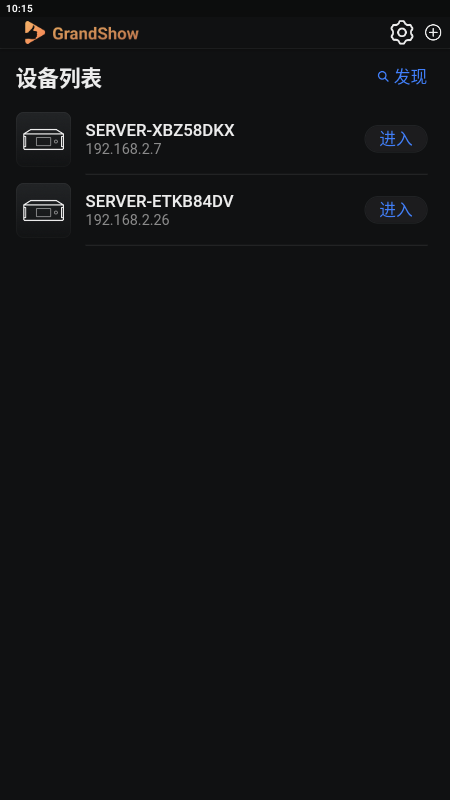Click the IP address 192.168.2.26

tap(128, 220)
